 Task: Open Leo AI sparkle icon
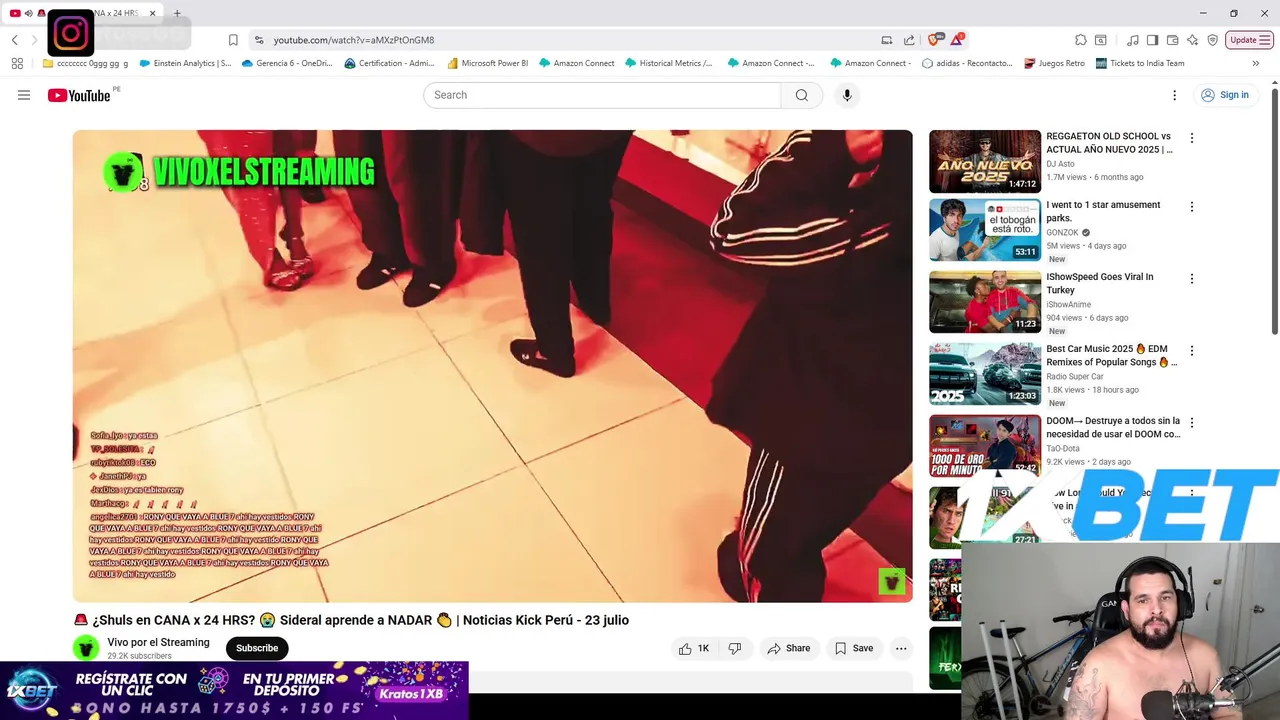(1192, 40)
